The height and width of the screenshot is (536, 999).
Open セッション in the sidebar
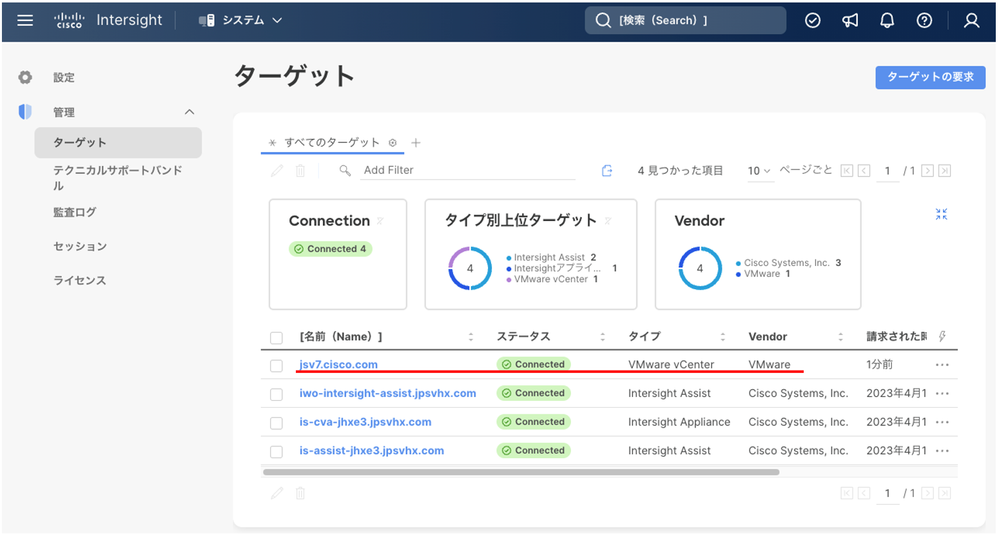click(80, 246)
